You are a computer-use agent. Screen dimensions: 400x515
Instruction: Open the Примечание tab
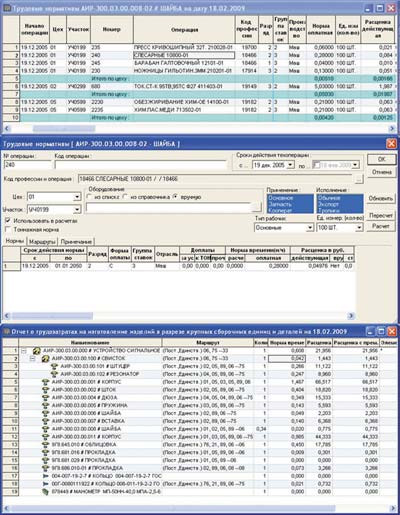pyautogui.click(x=76, y=242)
